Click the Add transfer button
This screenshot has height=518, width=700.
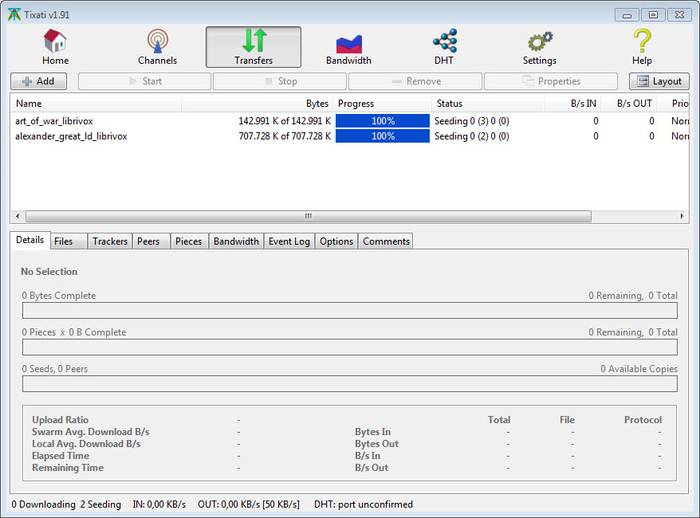pyautogui.click(x=38, y=81)
